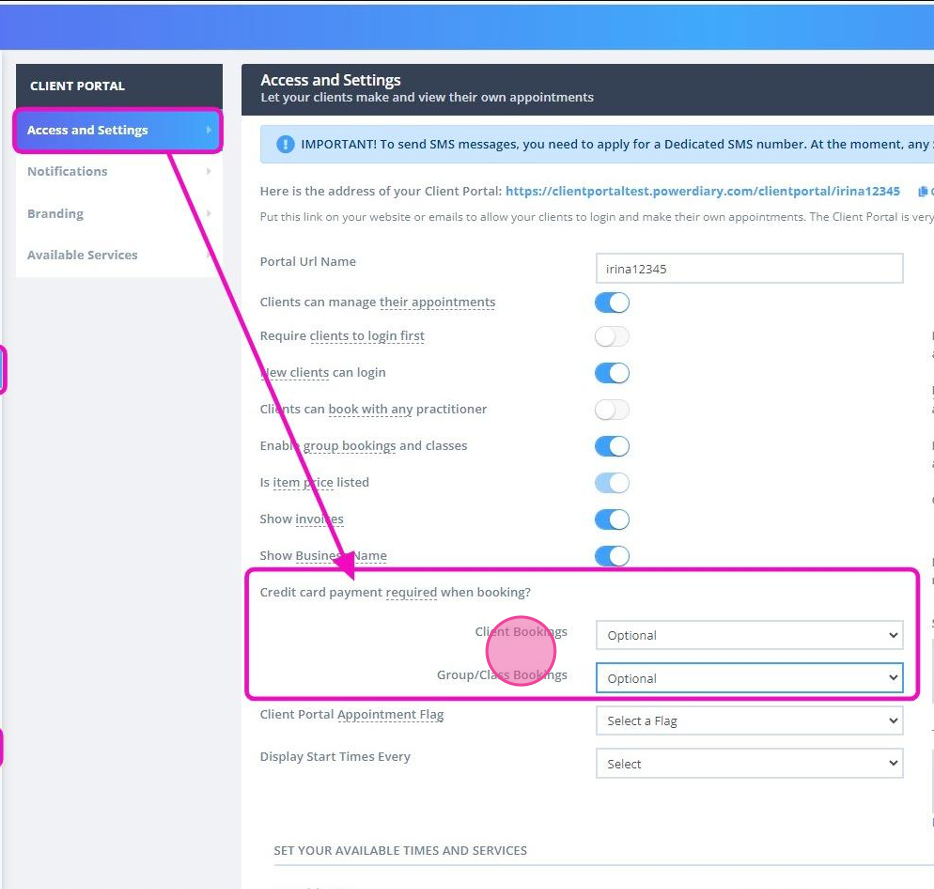Turn off Show Business Name
Viewport: 934px width, 889px height.
(612, 555)
